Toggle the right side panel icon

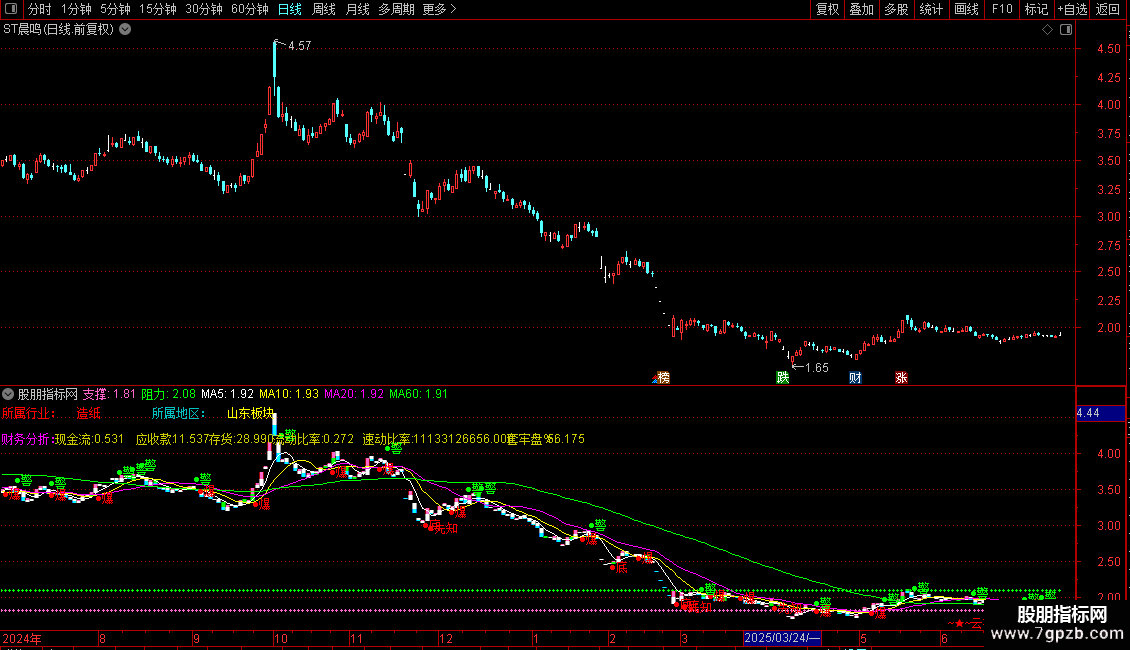coord(1066,30)
